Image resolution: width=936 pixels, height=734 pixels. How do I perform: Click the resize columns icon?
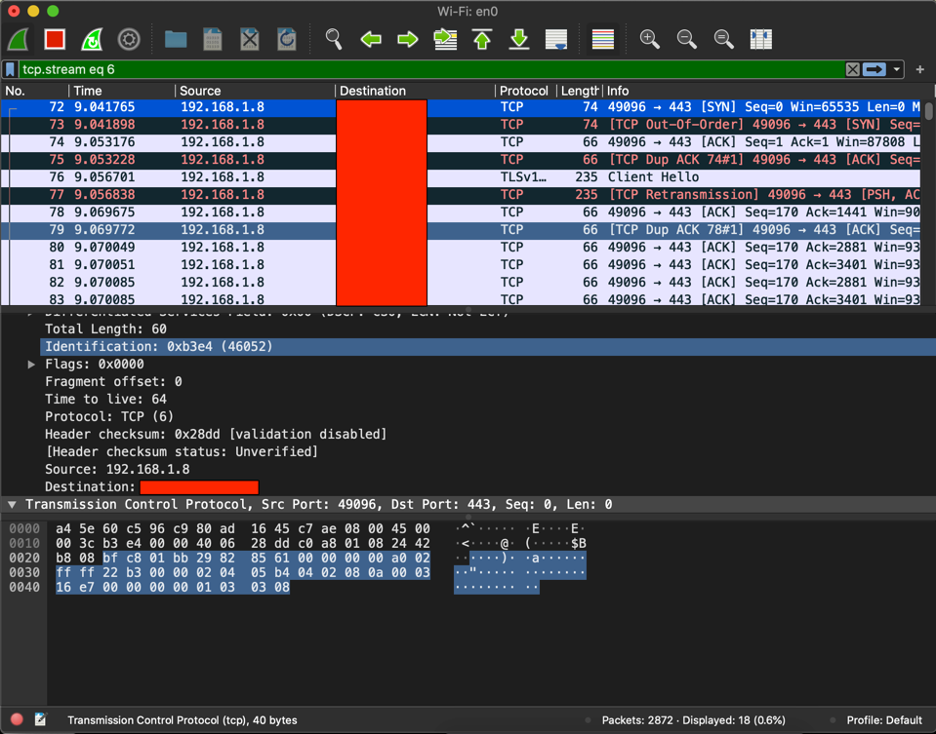[x=760, y=39]
